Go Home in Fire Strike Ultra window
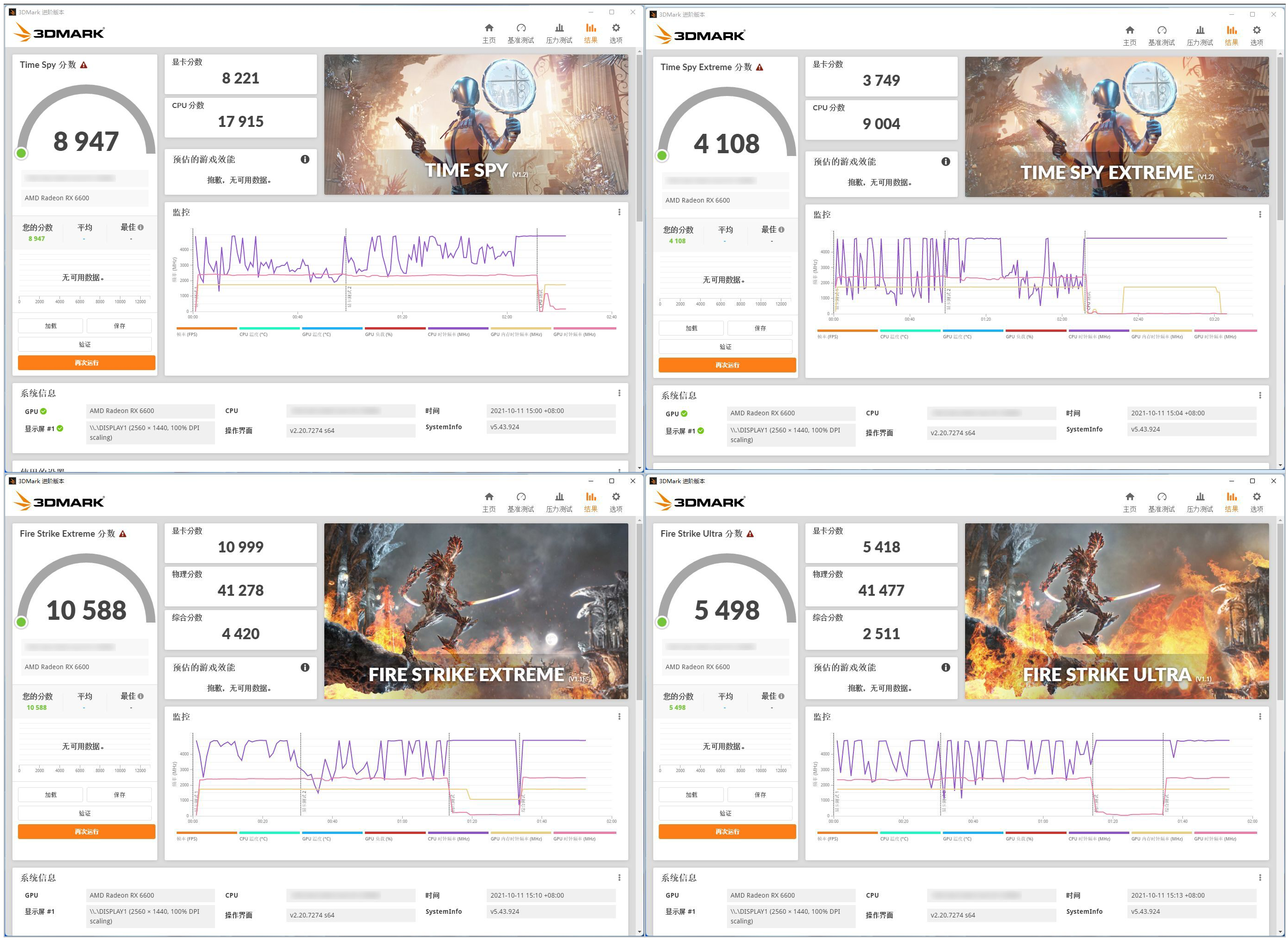Viewport: 1288px width, 941px height. coord(1130,502)
